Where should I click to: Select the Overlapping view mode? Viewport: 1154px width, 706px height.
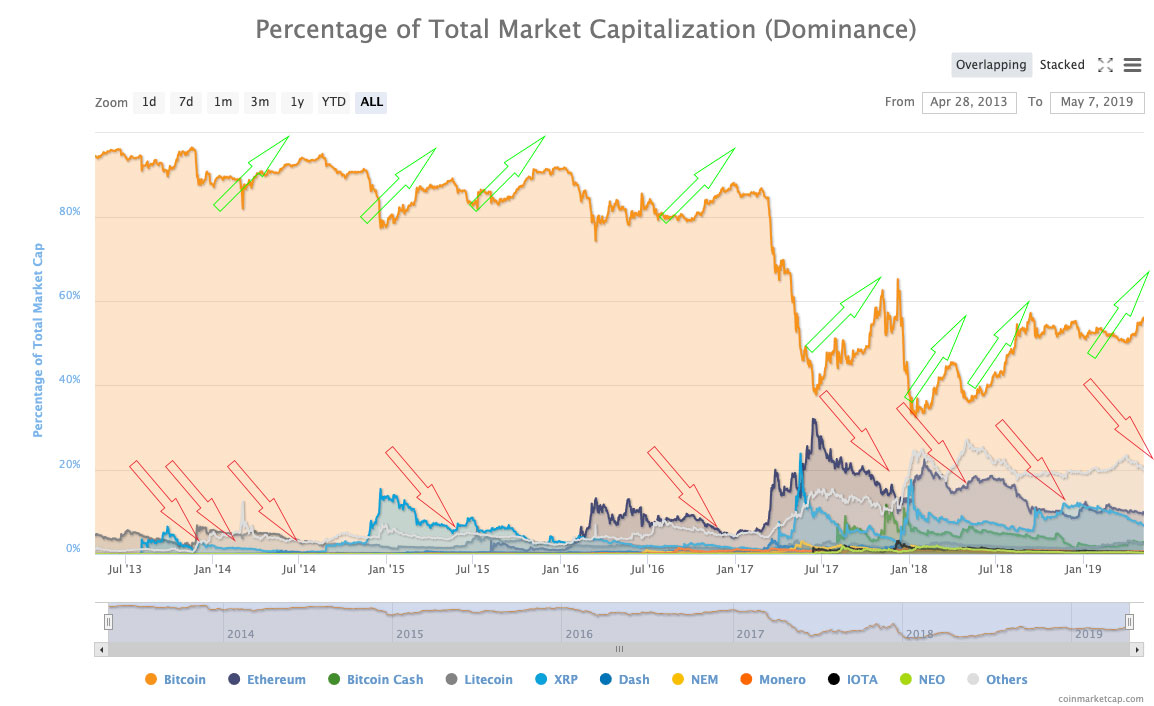pyautogui.click(x=991, y=64)
